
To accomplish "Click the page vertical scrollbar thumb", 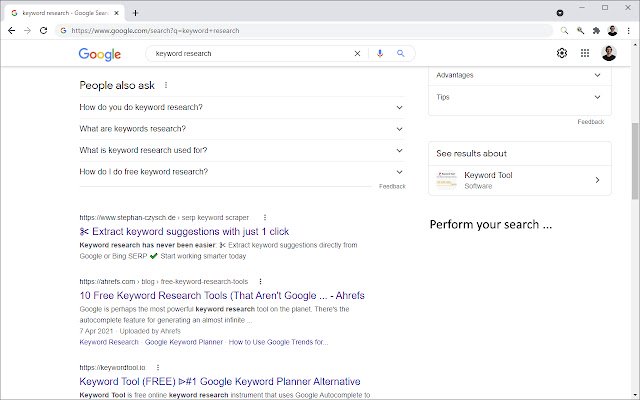I will coord(635,161).
